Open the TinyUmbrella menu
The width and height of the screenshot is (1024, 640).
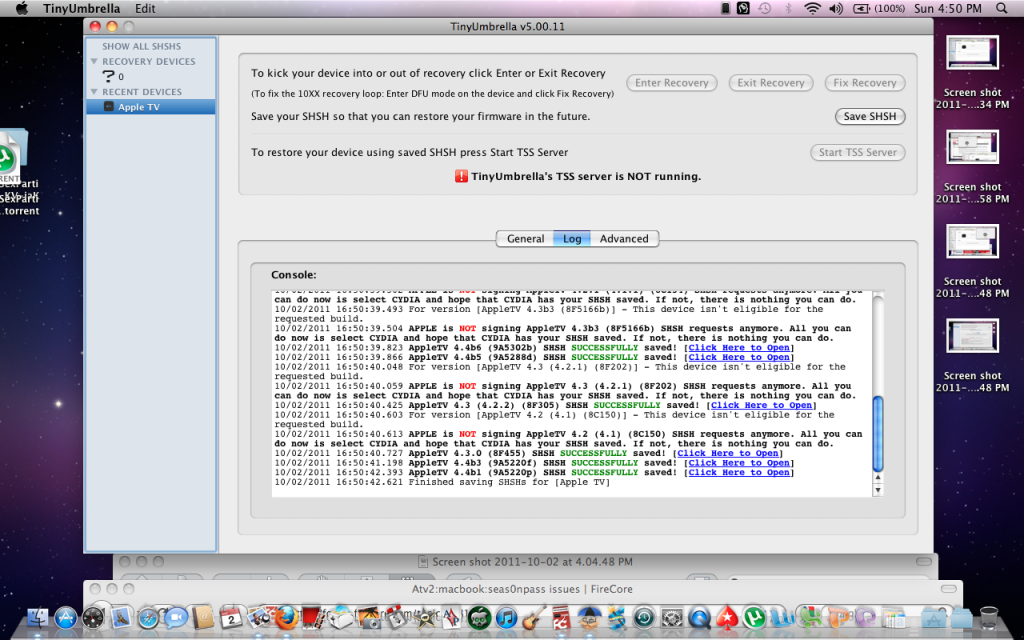(x=81, y=8)
